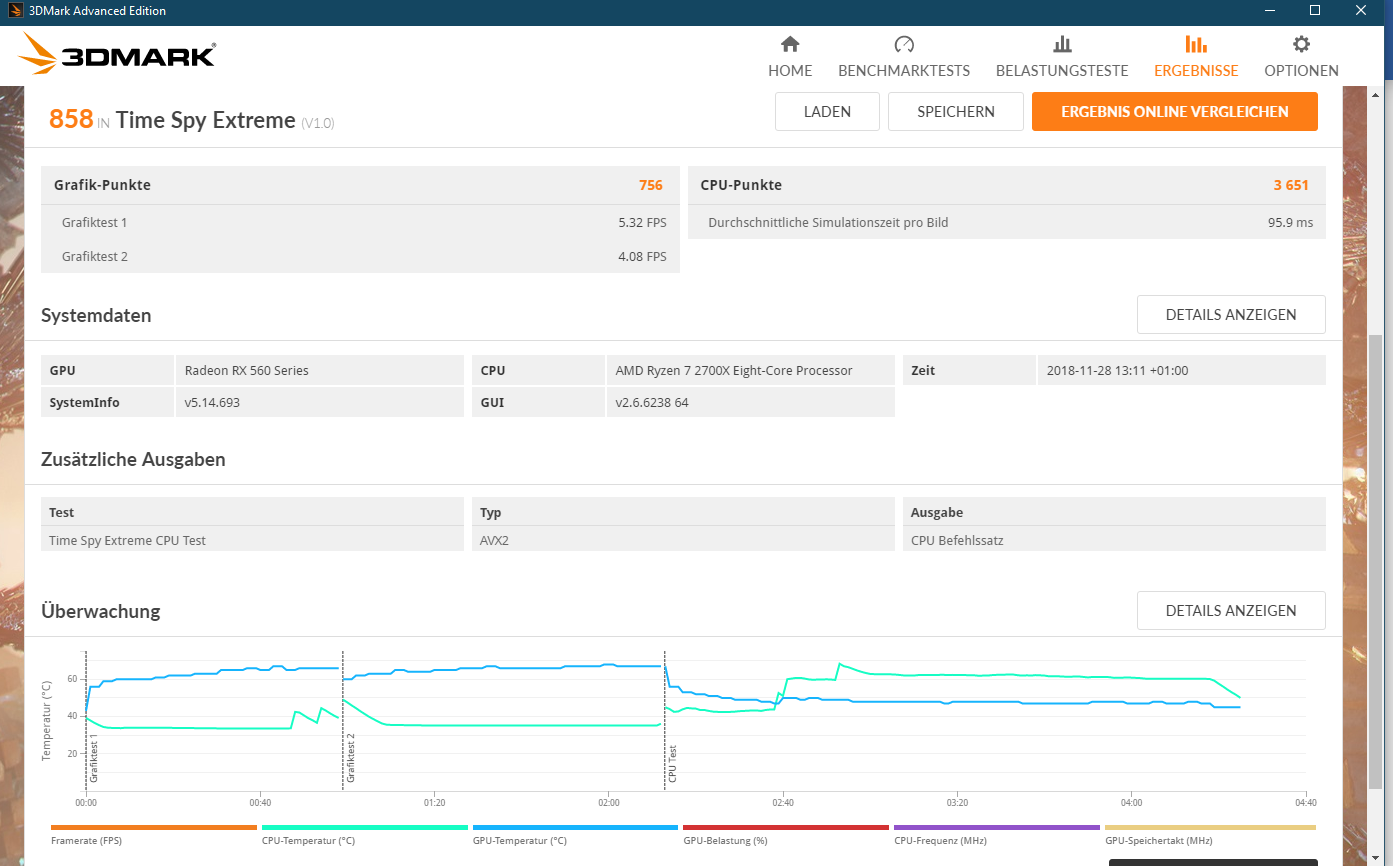The height and width of the screenshot is (866, 1393).
Task: Click the Time Spy Extreme title
Action: (206, 121)
